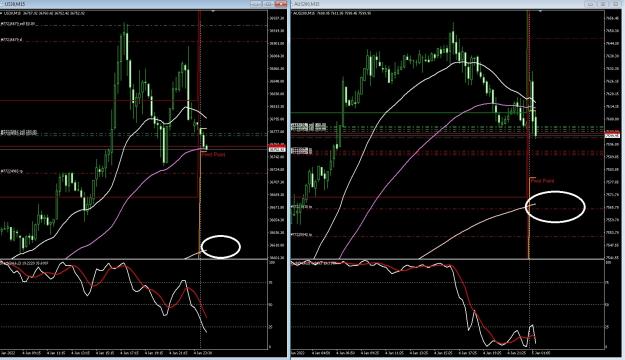Restore the AUS200 M15 chart window

coord(603,4)
